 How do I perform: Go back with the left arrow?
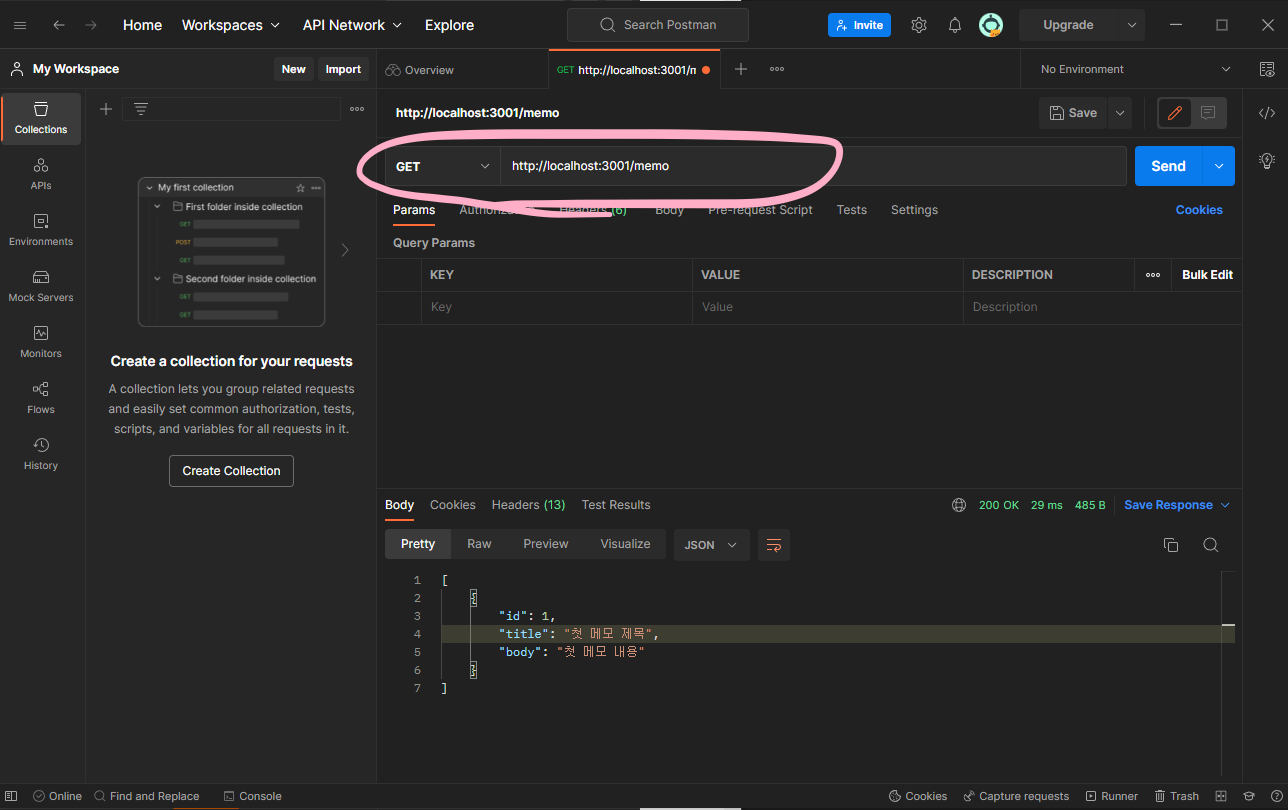pos(59,25)
